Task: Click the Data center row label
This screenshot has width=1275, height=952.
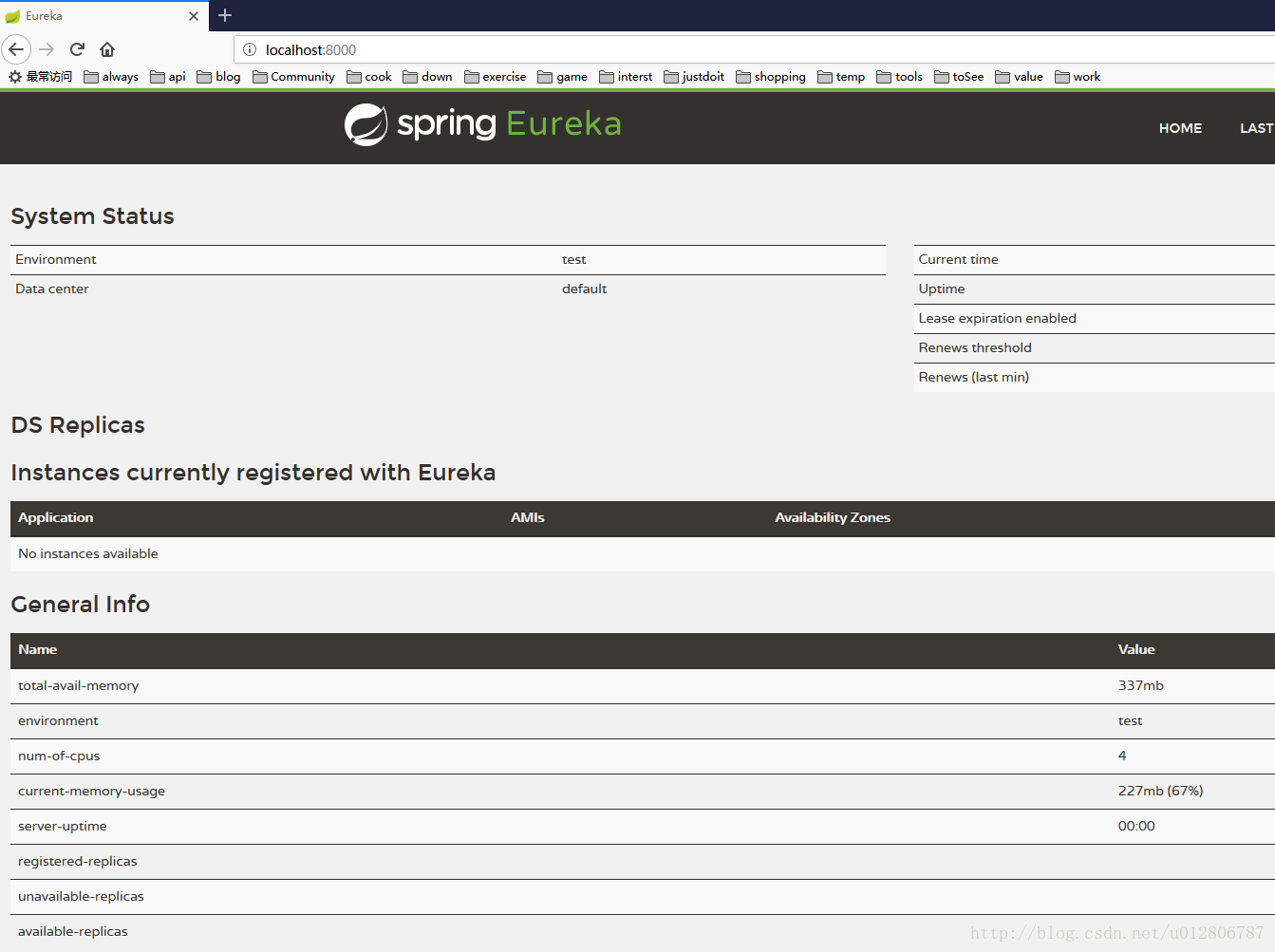Action: click(52, 289)
